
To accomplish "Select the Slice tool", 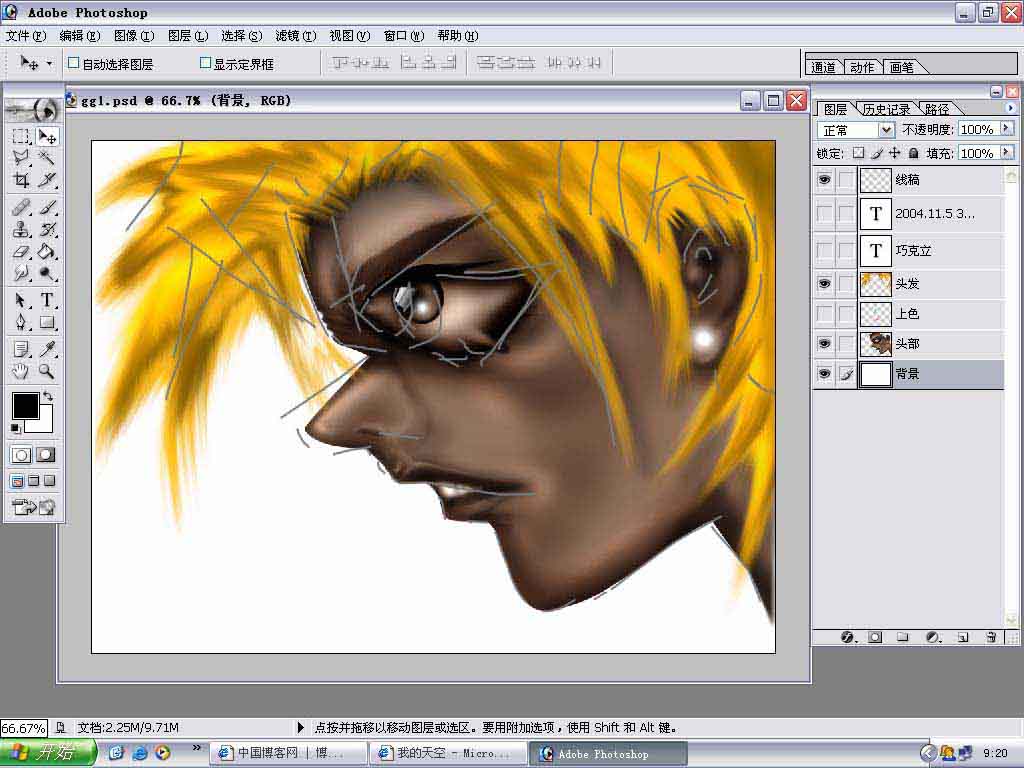I will [x=47, y=179].
